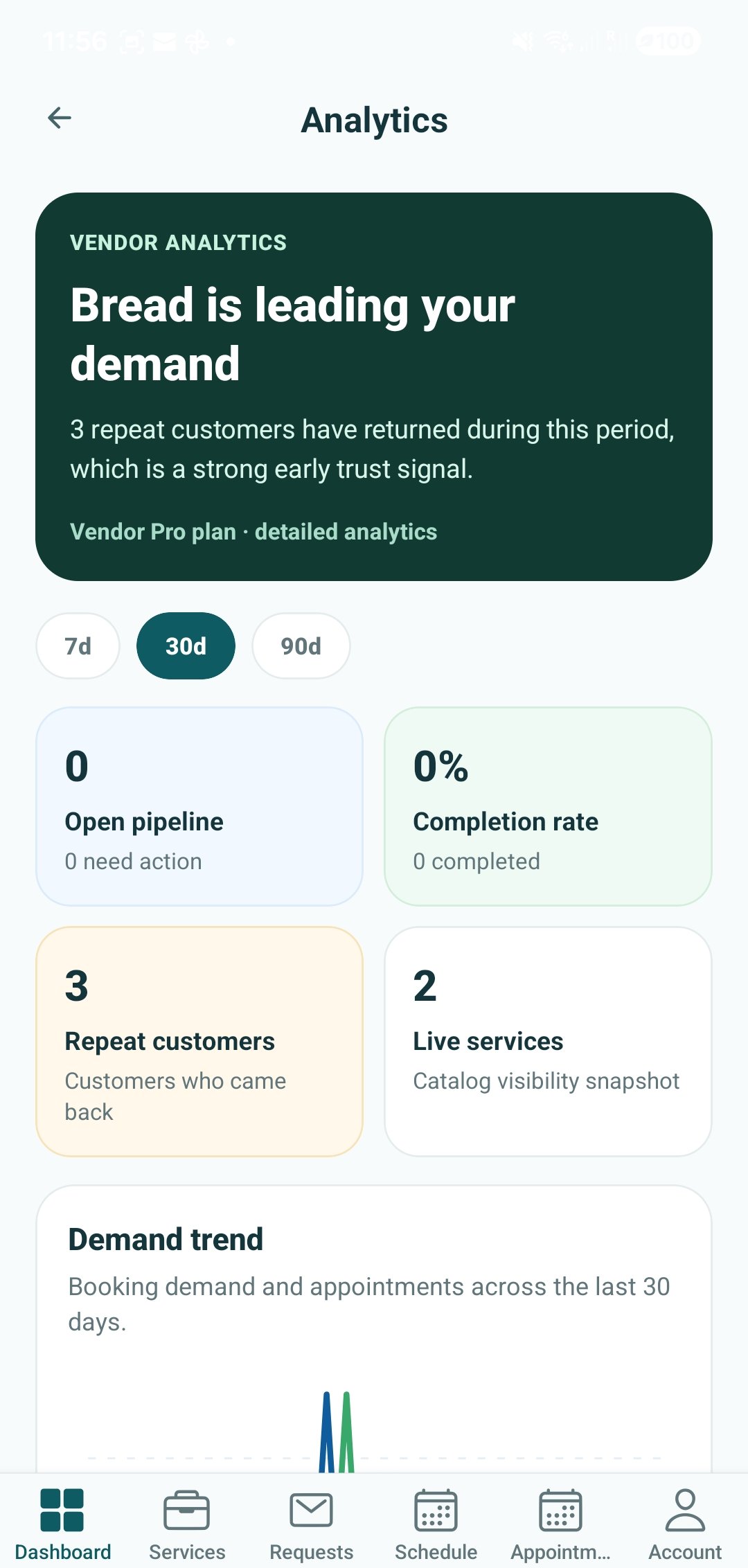Tap the blue spike in Demand trend chart

click(326, 1434)
